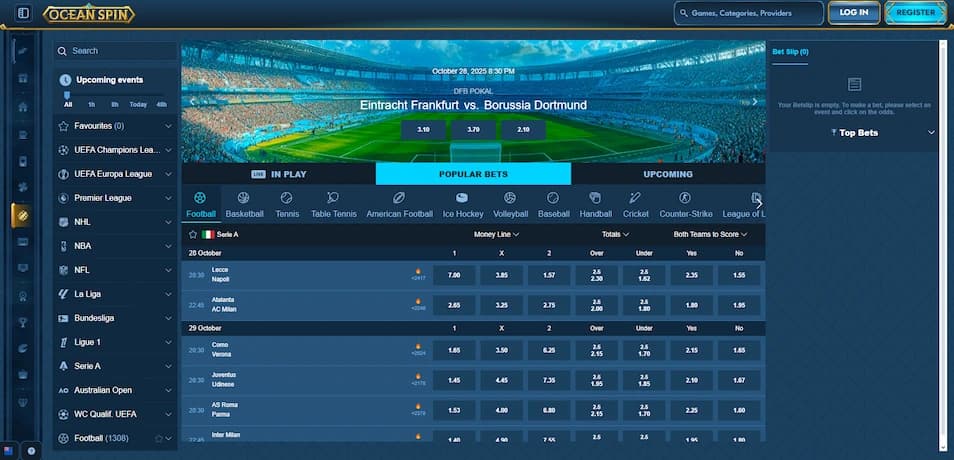Viewport: 954px width, 460px height.
Task: Select the Handball sport icon
Action: (596, 198)
